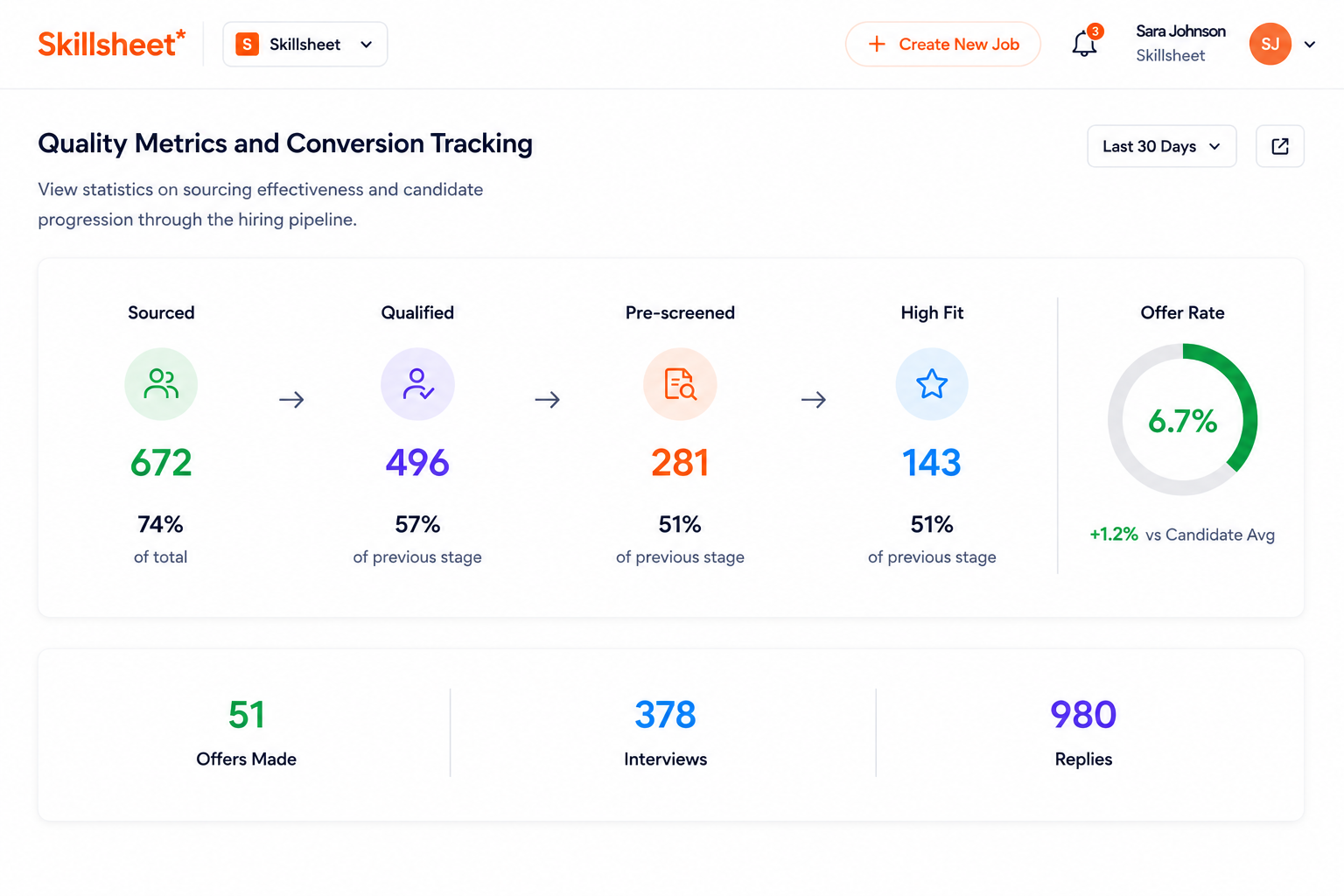Click the Replies label

tap(1083, 759)
